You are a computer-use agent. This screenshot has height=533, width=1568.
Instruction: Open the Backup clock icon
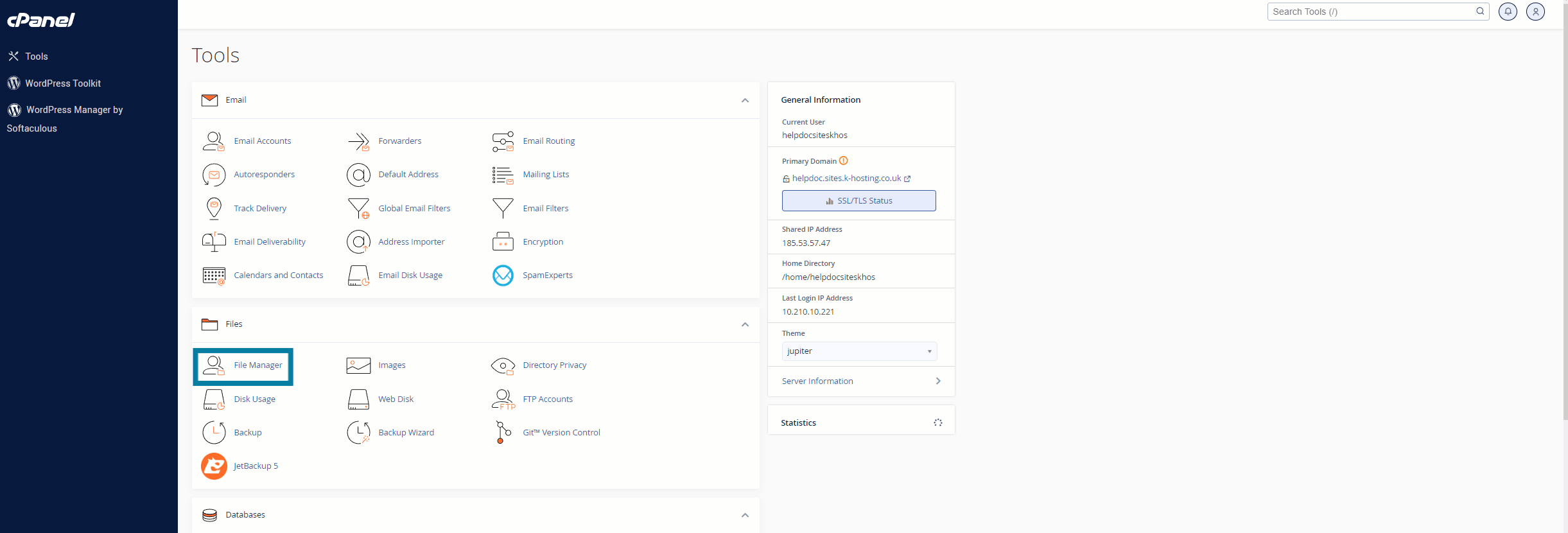click(x=214, y=432)
